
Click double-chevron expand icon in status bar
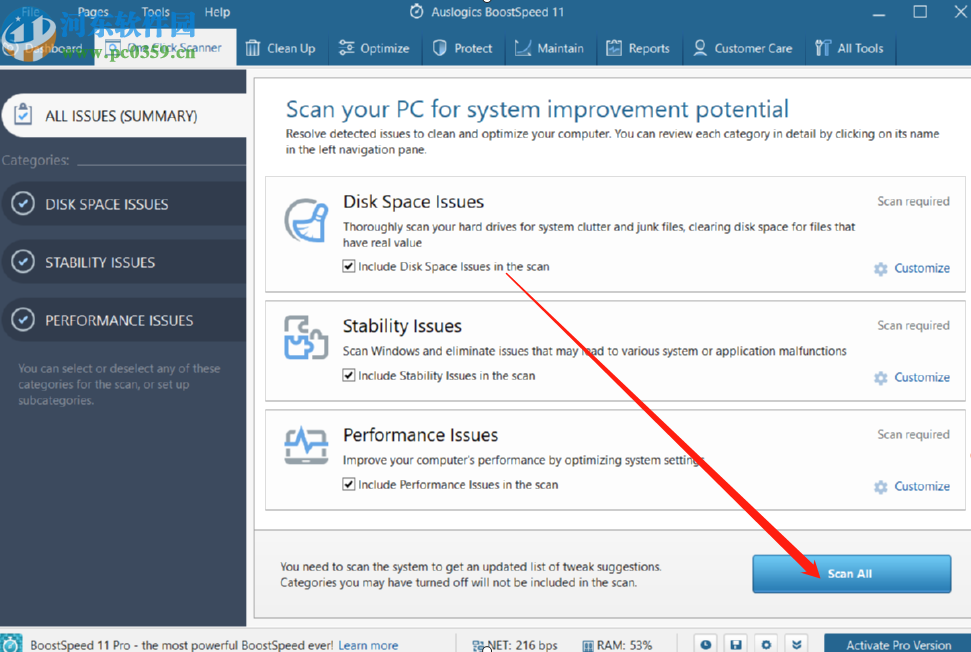796,645
